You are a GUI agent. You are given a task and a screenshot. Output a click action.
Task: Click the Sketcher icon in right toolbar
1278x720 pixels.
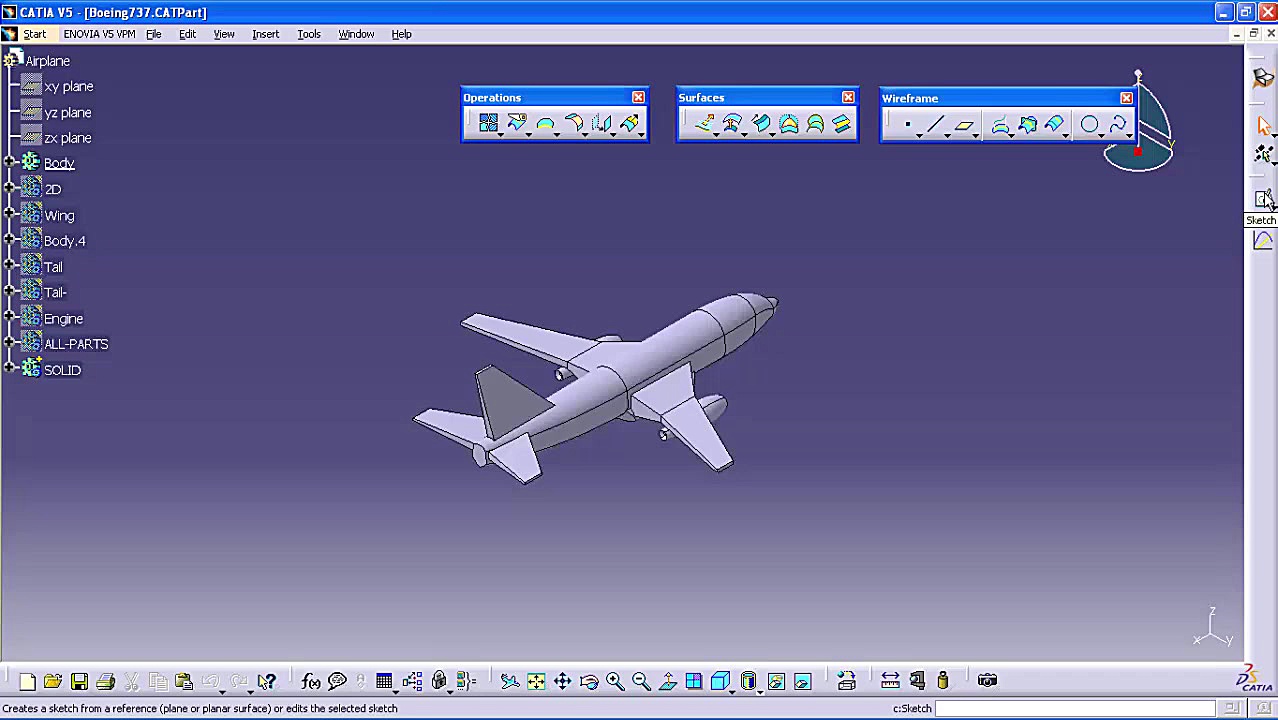coord(1263,198)
